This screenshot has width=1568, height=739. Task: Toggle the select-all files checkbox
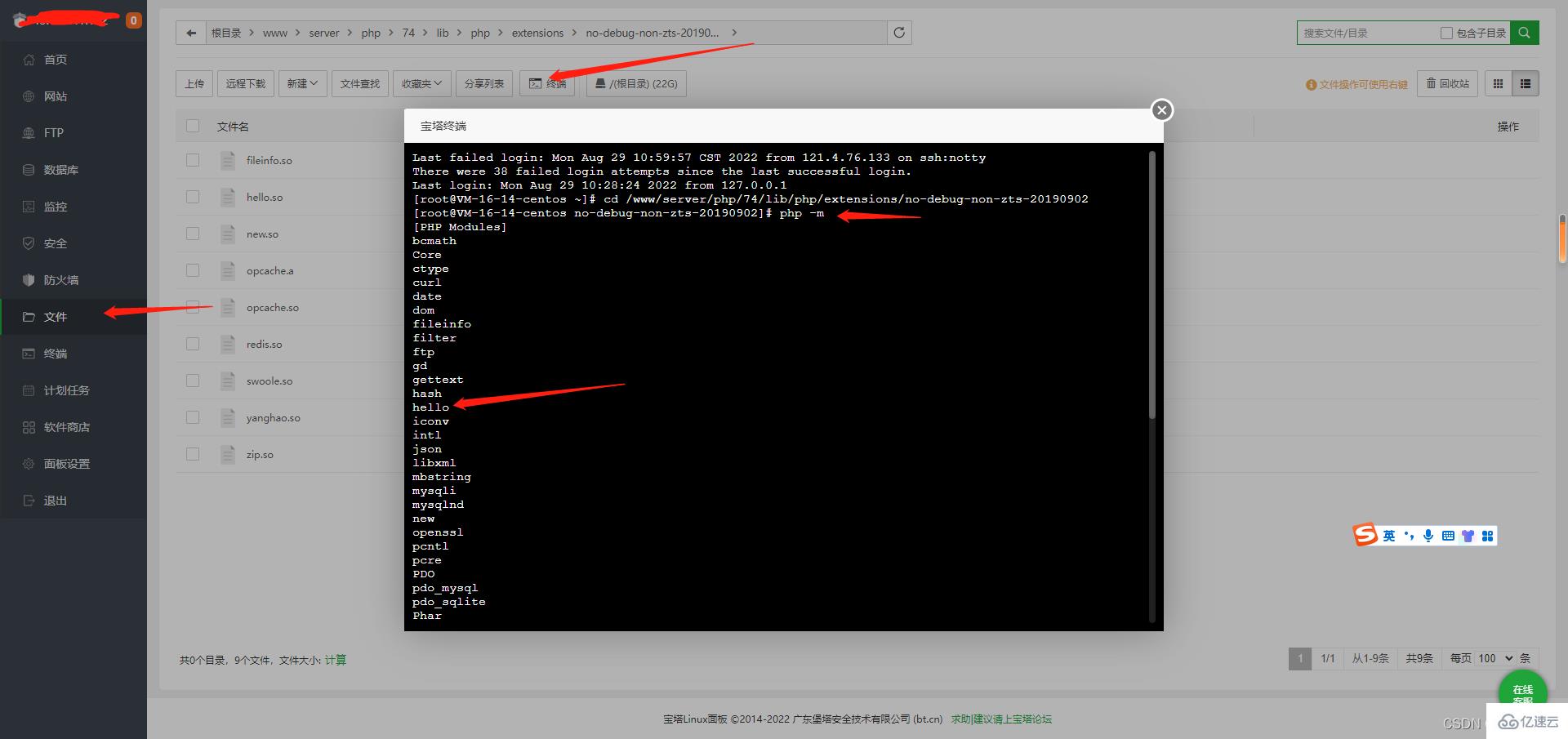pyautogui.click(x=193, y=126)
